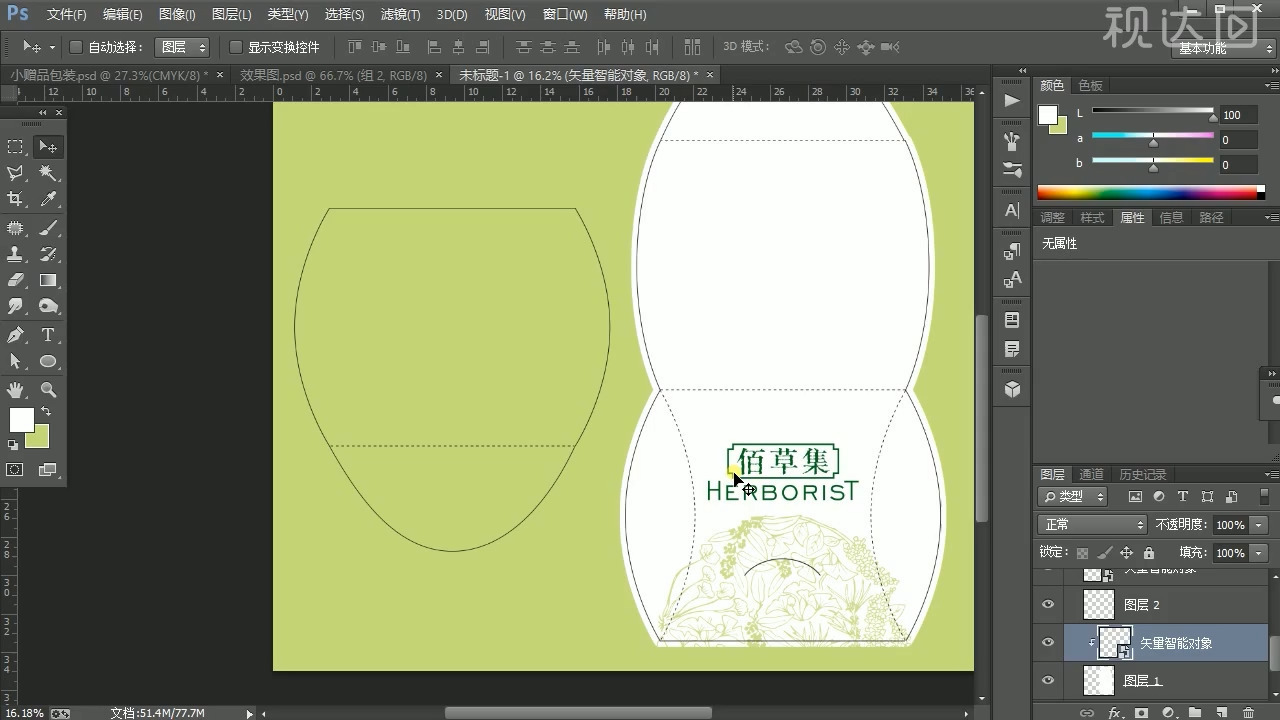Switch to the 通道 panel tab
The image size is (1280, 720).
point(1091,474)
